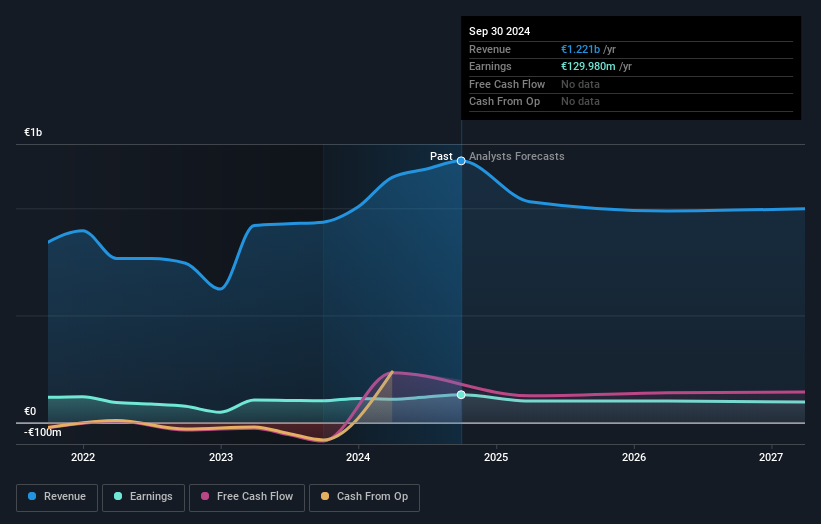The height and width of the screenshot is (524, 821).
Task: Click the 2023 x-axis label
Action: click(220, 457)
